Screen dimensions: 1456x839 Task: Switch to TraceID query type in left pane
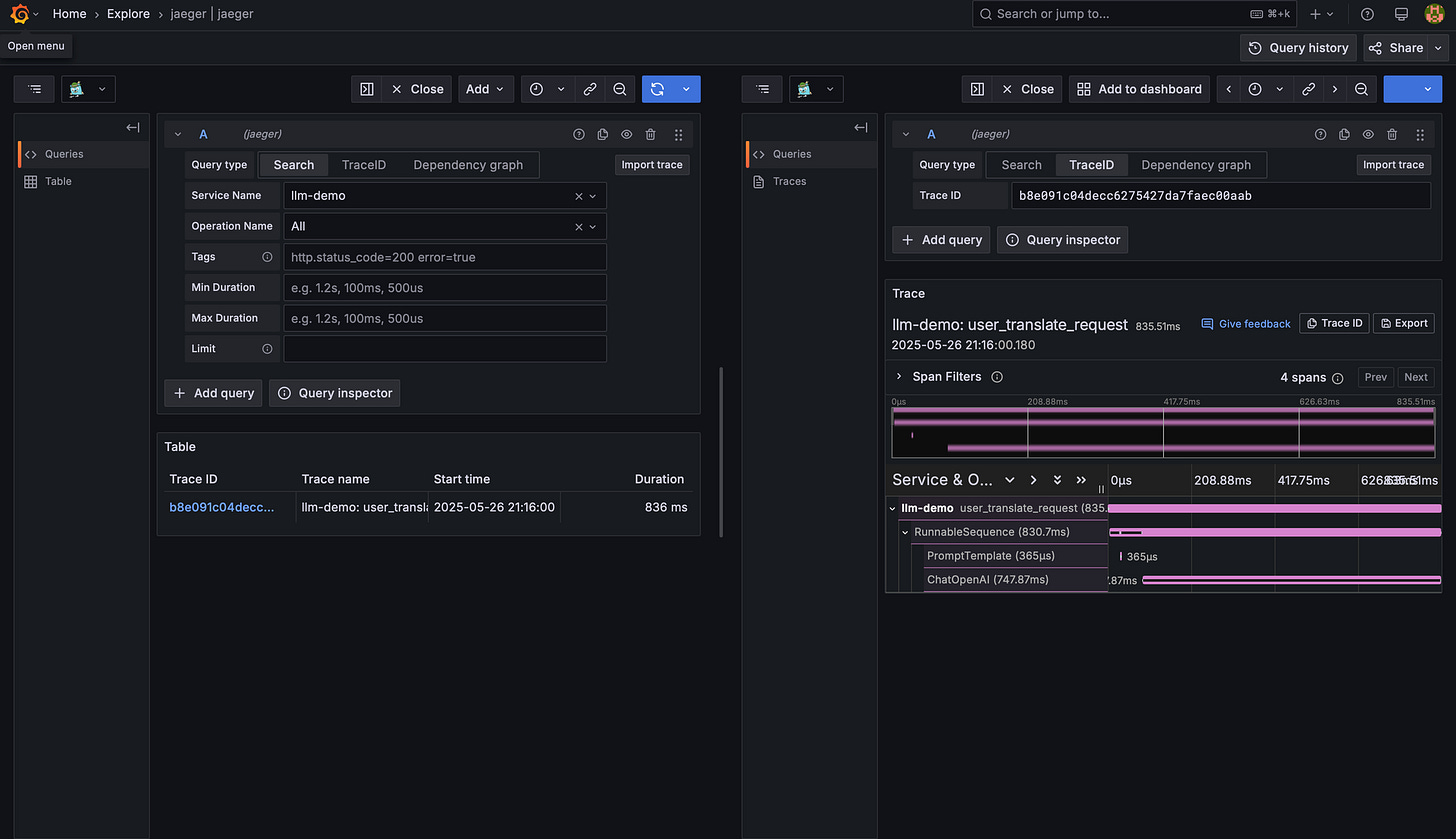pos(363,165)
